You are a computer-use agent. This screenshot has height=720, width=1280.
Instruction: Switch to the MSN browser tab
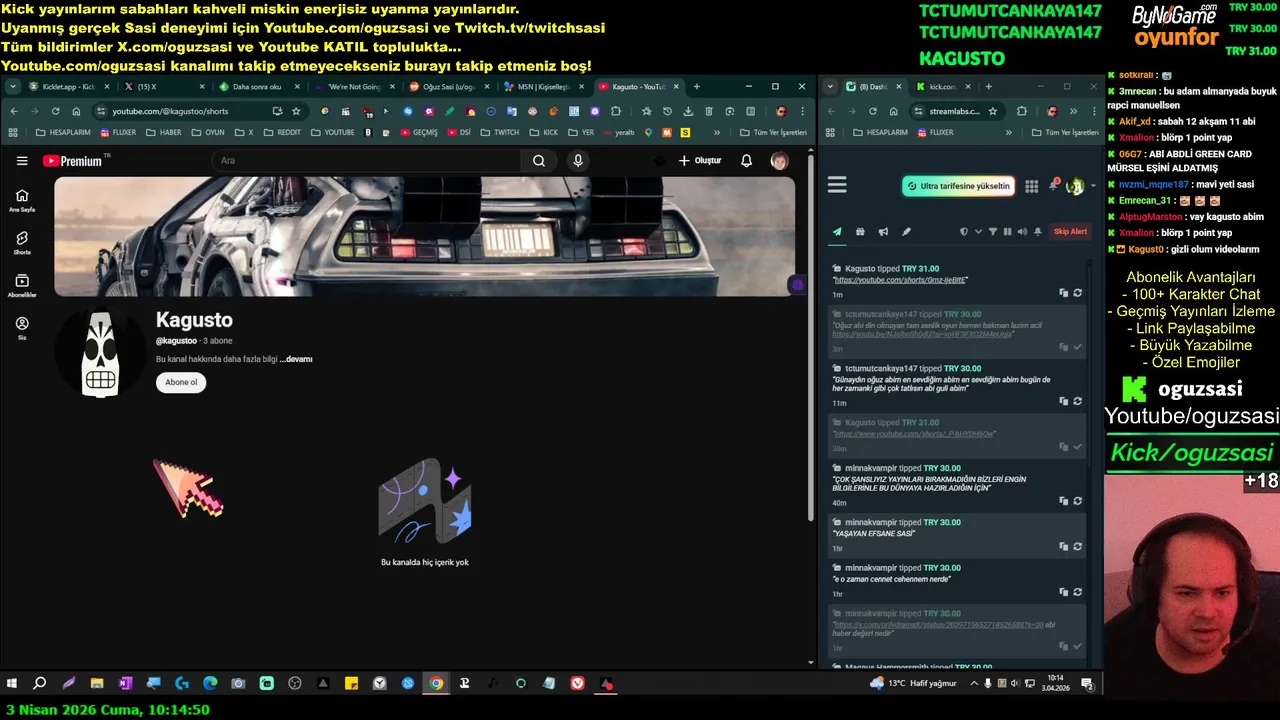pyautogui.click(x=543, y=87)
